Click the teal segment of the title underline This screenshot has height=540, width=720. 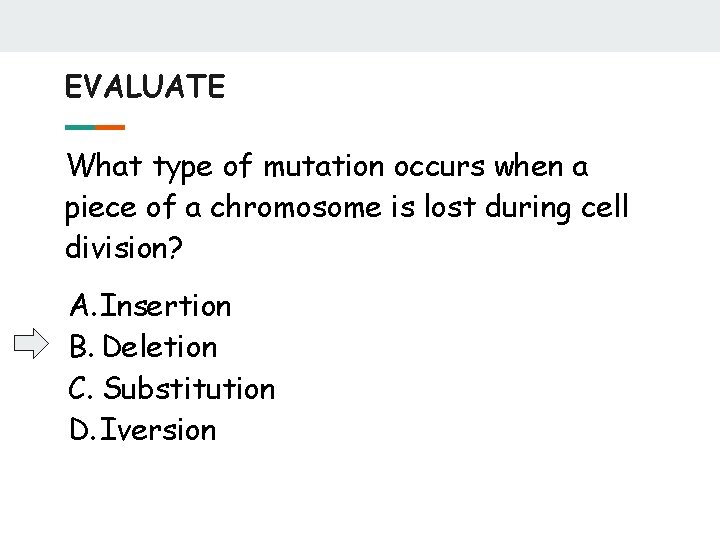80,127
